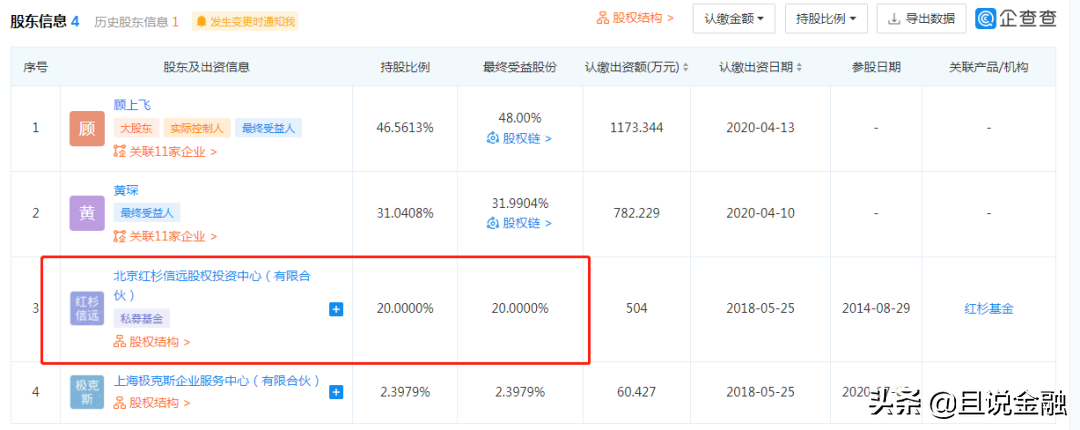Expand the 上海极克斯 row plus button
The width and height of the screenshot is (1080, 430).
click(x=336, y=392)
